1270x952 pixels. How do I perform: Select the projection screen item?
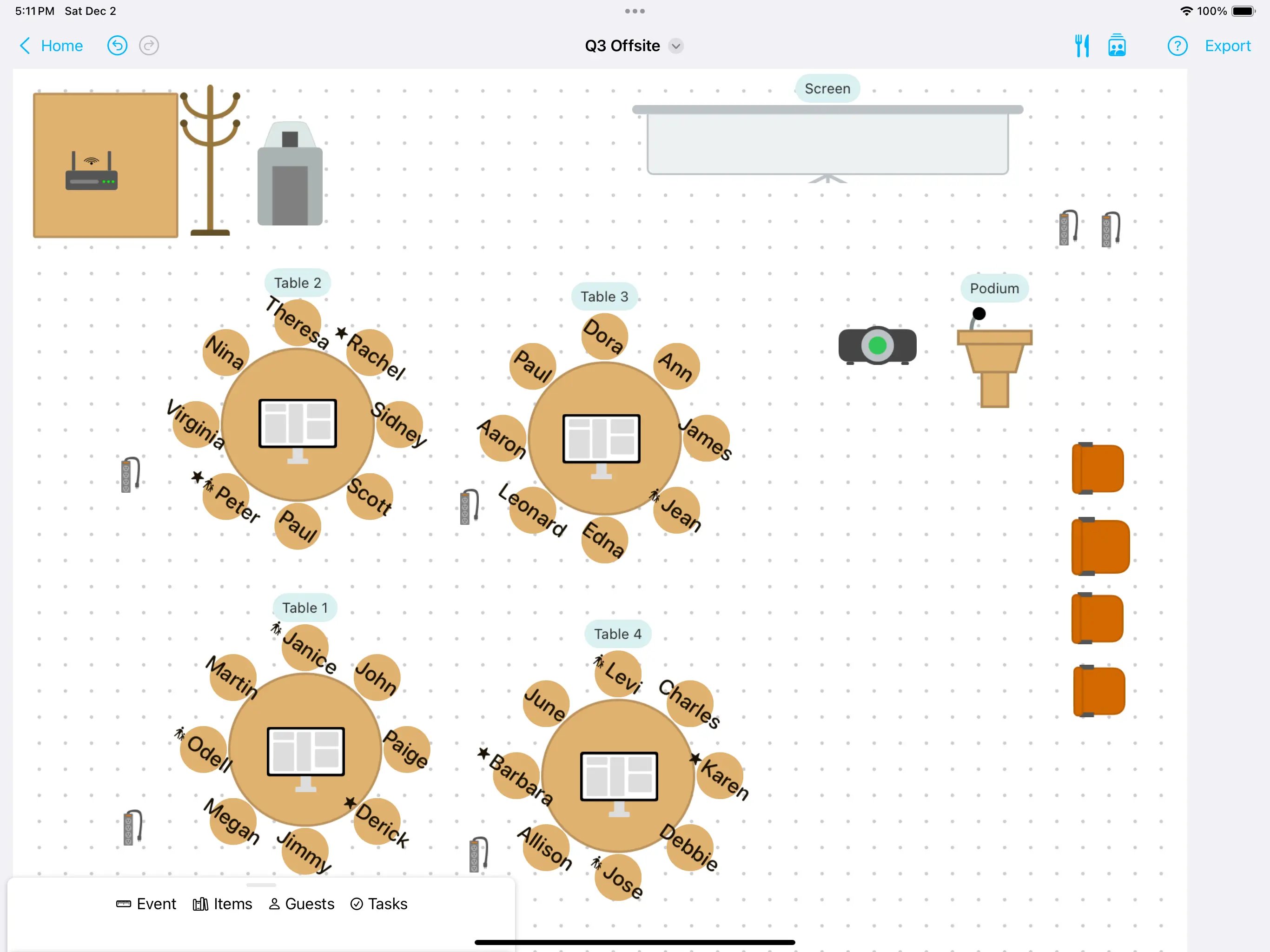827,144
